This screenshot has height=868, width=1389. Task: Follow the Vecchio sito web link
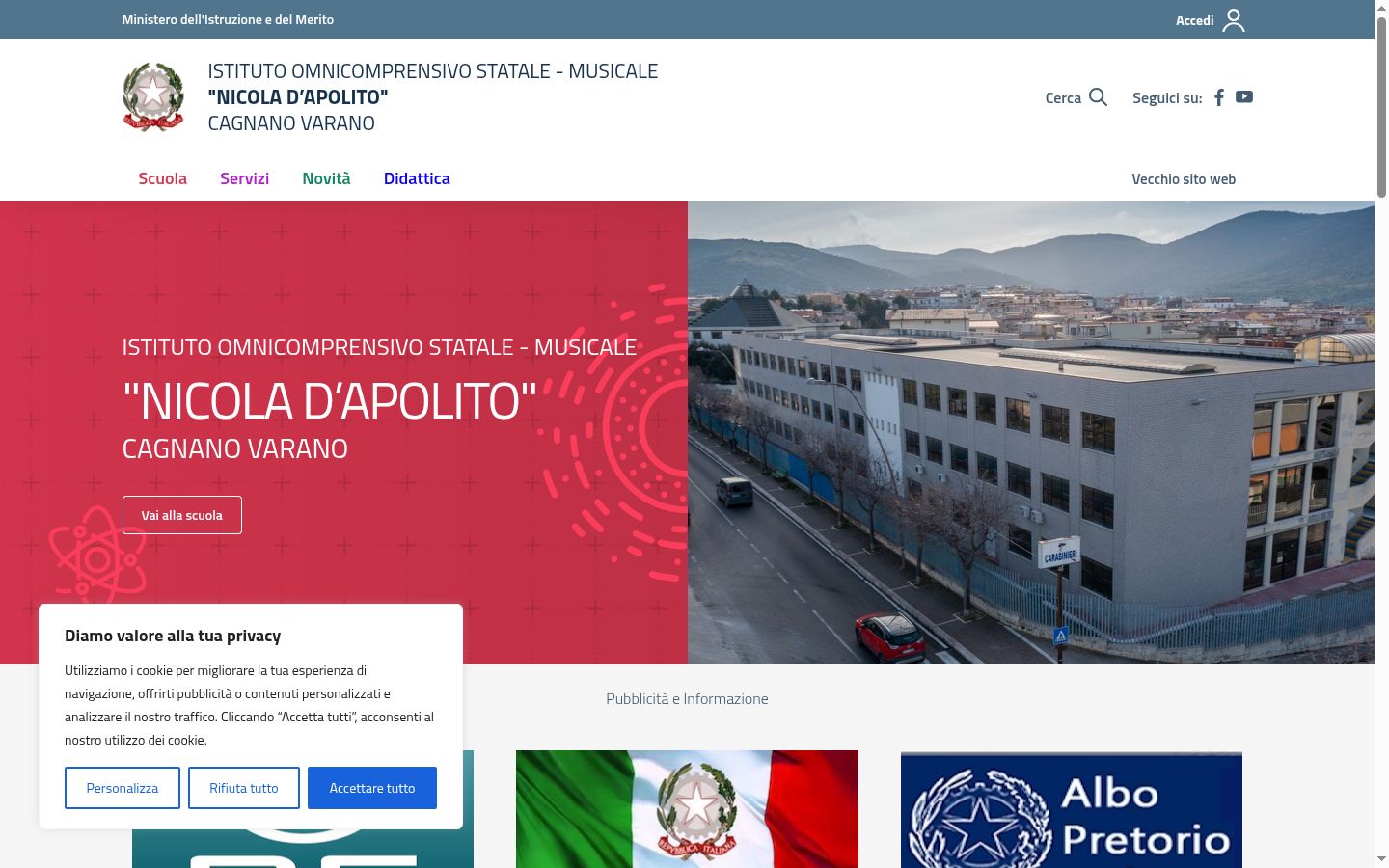(x=1184, y=179)
